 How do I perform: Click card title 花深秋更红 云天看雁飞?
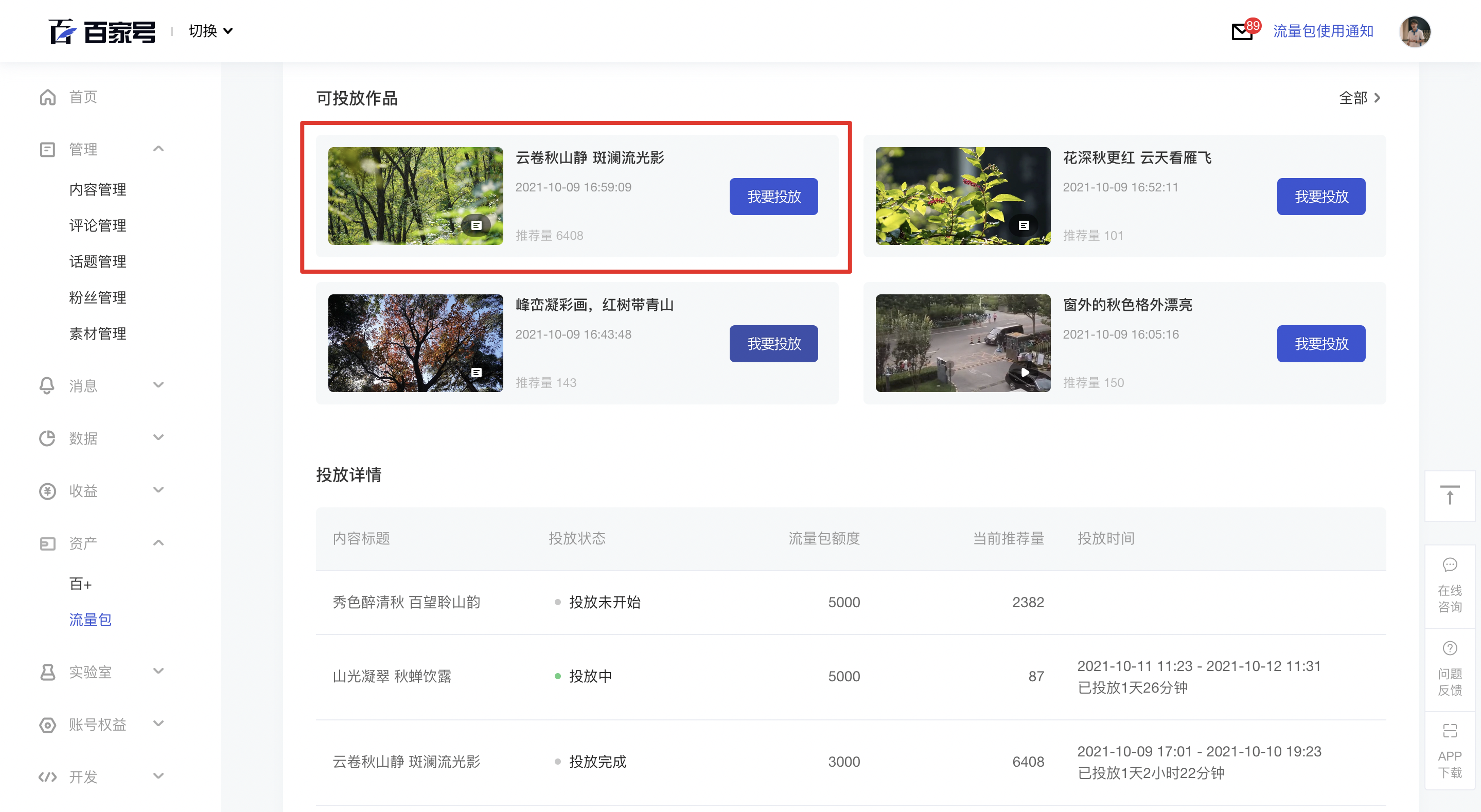pos(1137,157)
